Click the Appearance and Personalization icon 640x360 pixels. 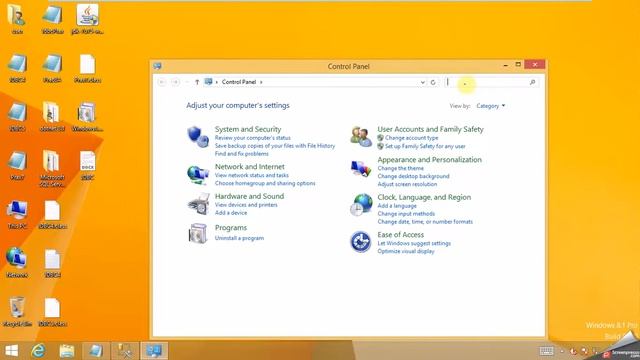pos(361,168)
